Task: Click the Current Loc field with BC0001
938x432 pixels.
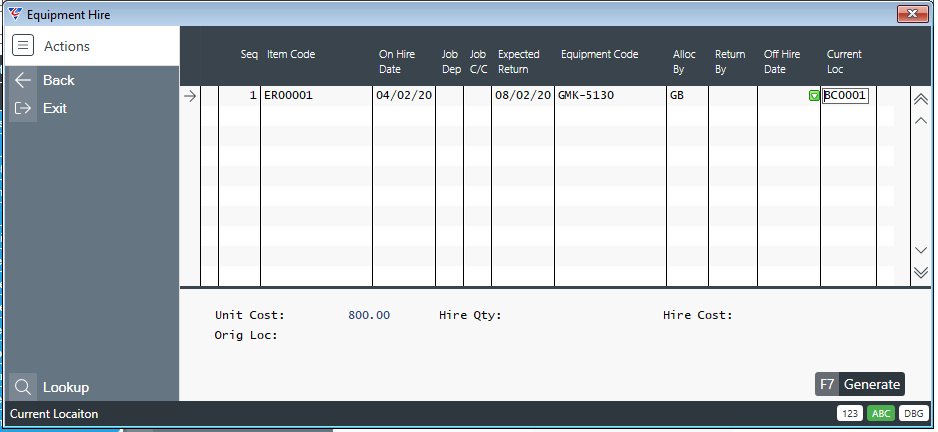Action: pos(846,96)
